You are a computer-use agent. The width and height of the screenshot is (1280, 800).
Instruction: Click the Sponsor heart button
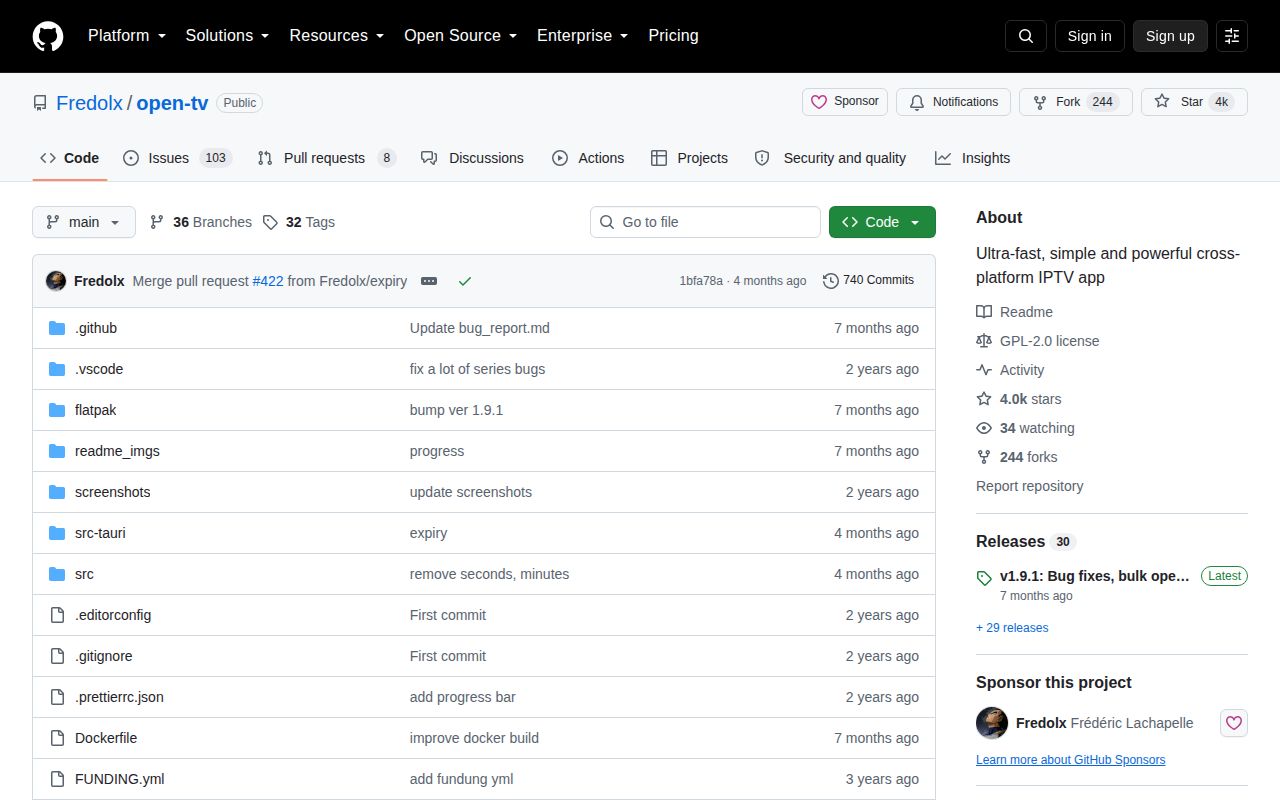pos(845,102)
